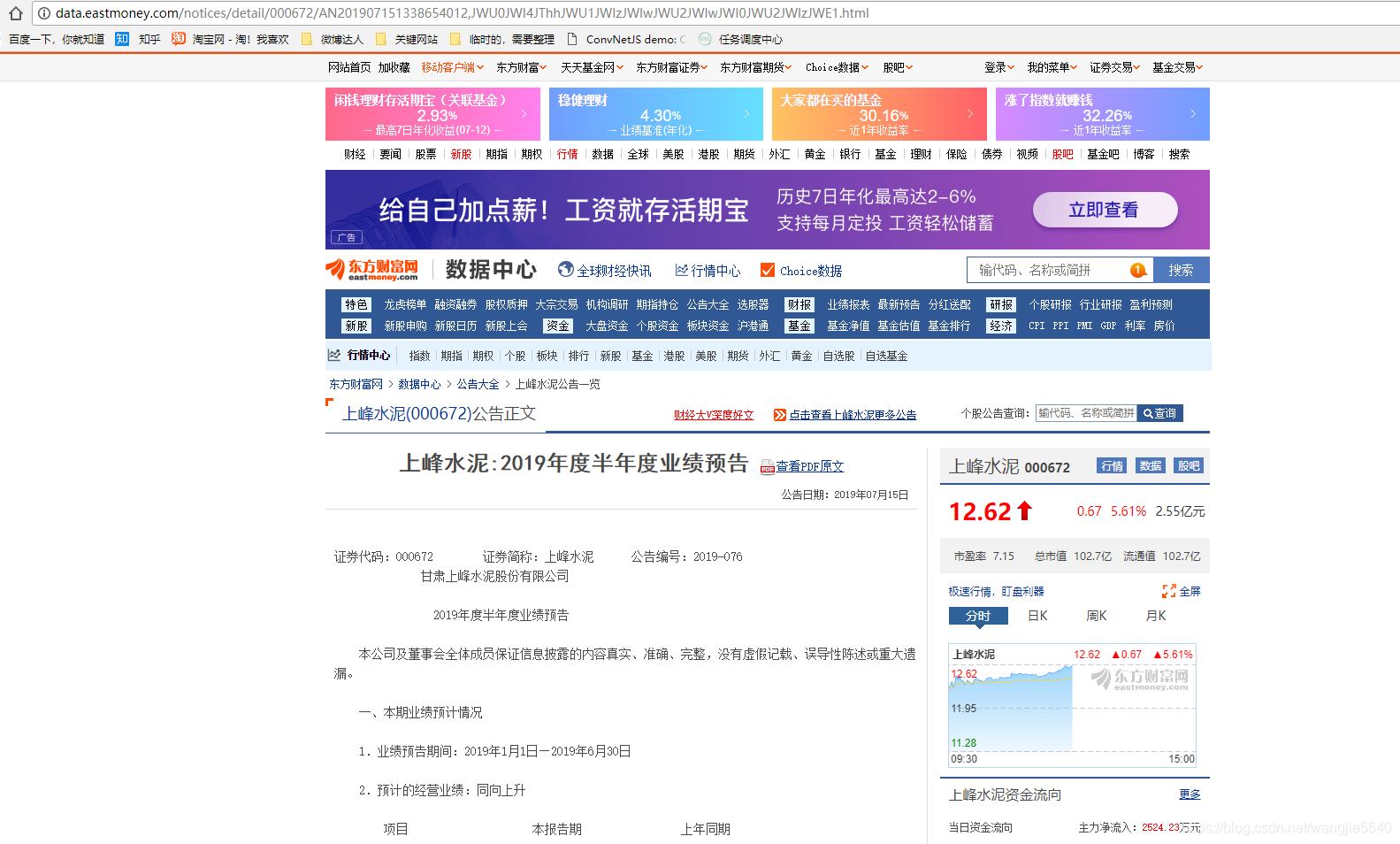The image size is (1400, 844).
Task: Click arrow on 涨了指数就赚钱 banner
Action: click(1193, 114)
